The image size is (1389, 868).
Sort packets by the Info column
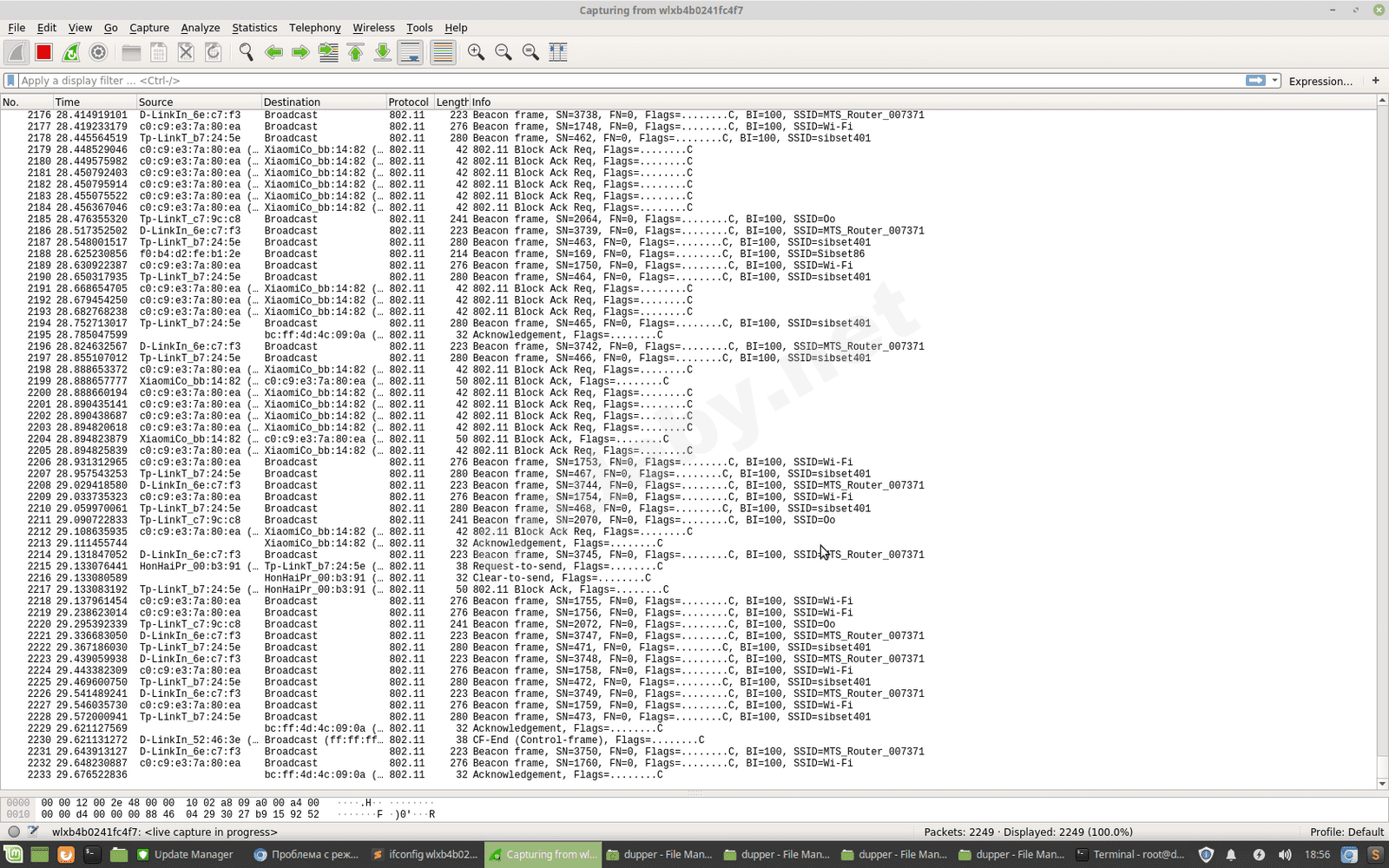(923, 102)
